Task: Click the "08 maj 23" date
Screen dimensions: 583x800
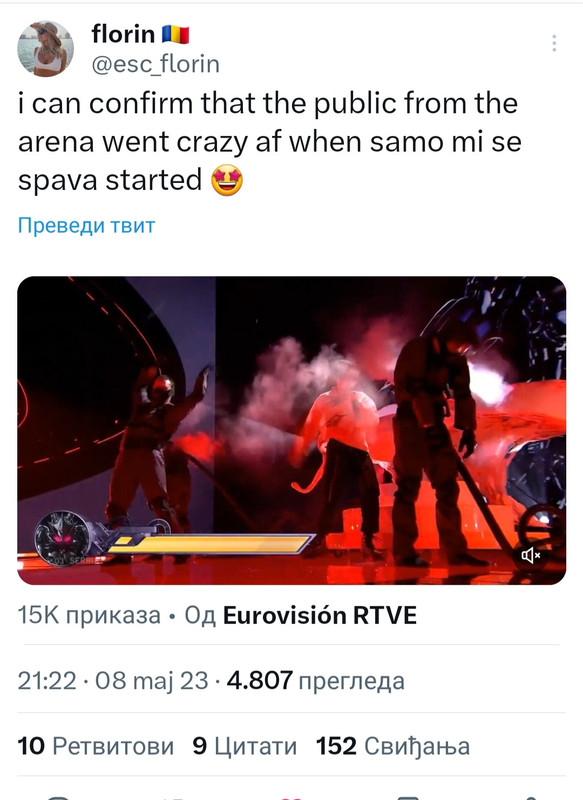Action: coord(151,681)
